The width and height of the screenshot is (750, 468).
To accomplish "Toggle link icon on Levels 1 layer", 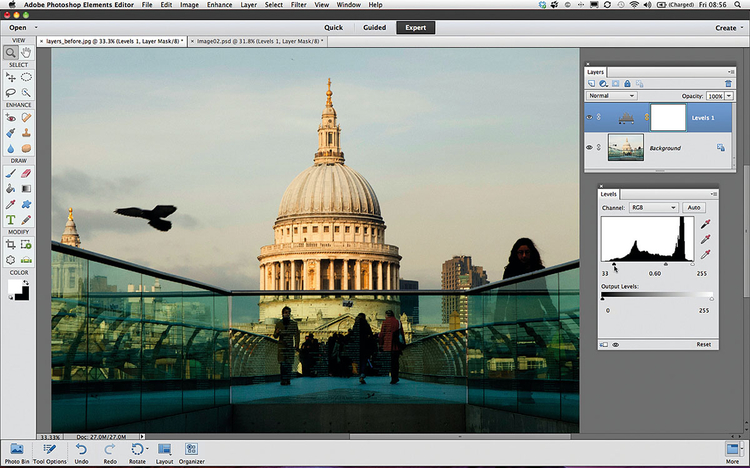I will 598,117.
